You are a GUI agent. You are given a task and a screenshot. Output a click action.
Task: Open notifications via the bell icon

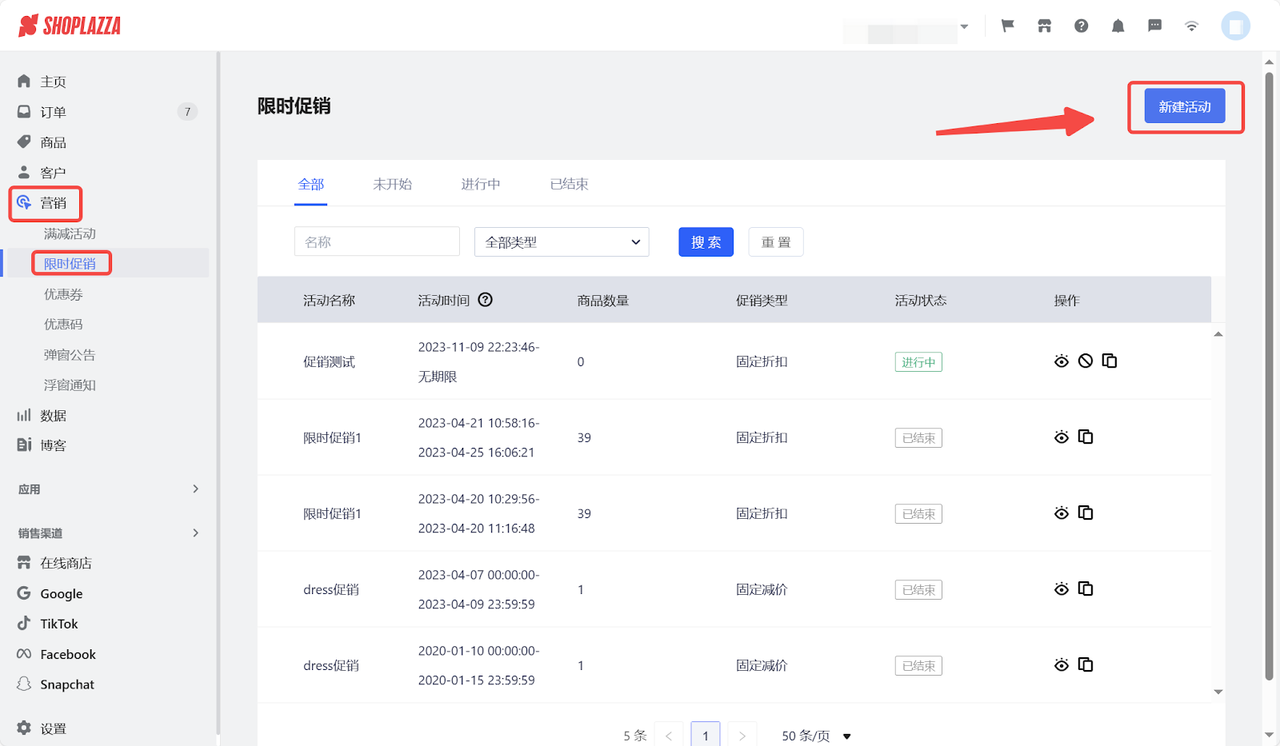coord(1118,25)
